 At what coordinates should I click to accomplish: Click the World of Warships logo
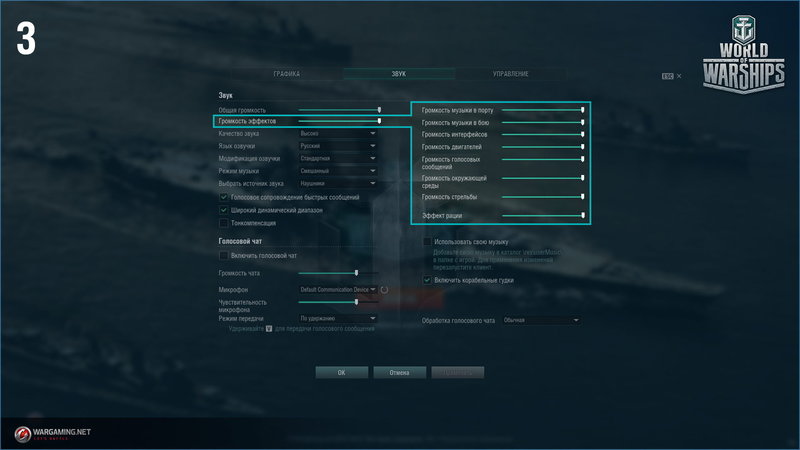743,54
